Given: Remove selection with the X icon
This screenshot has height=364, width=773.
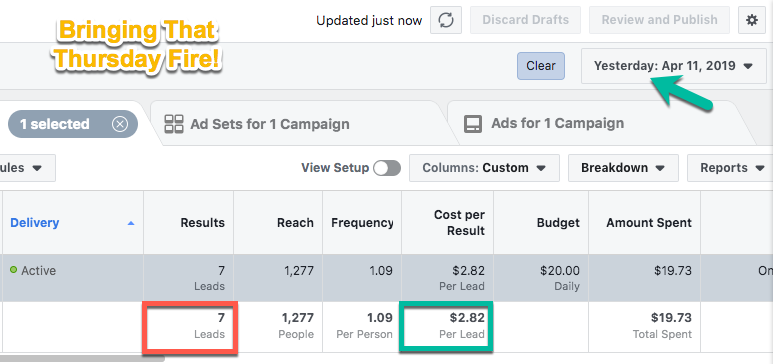Looking at the screenshot, I should click(120, 124).
